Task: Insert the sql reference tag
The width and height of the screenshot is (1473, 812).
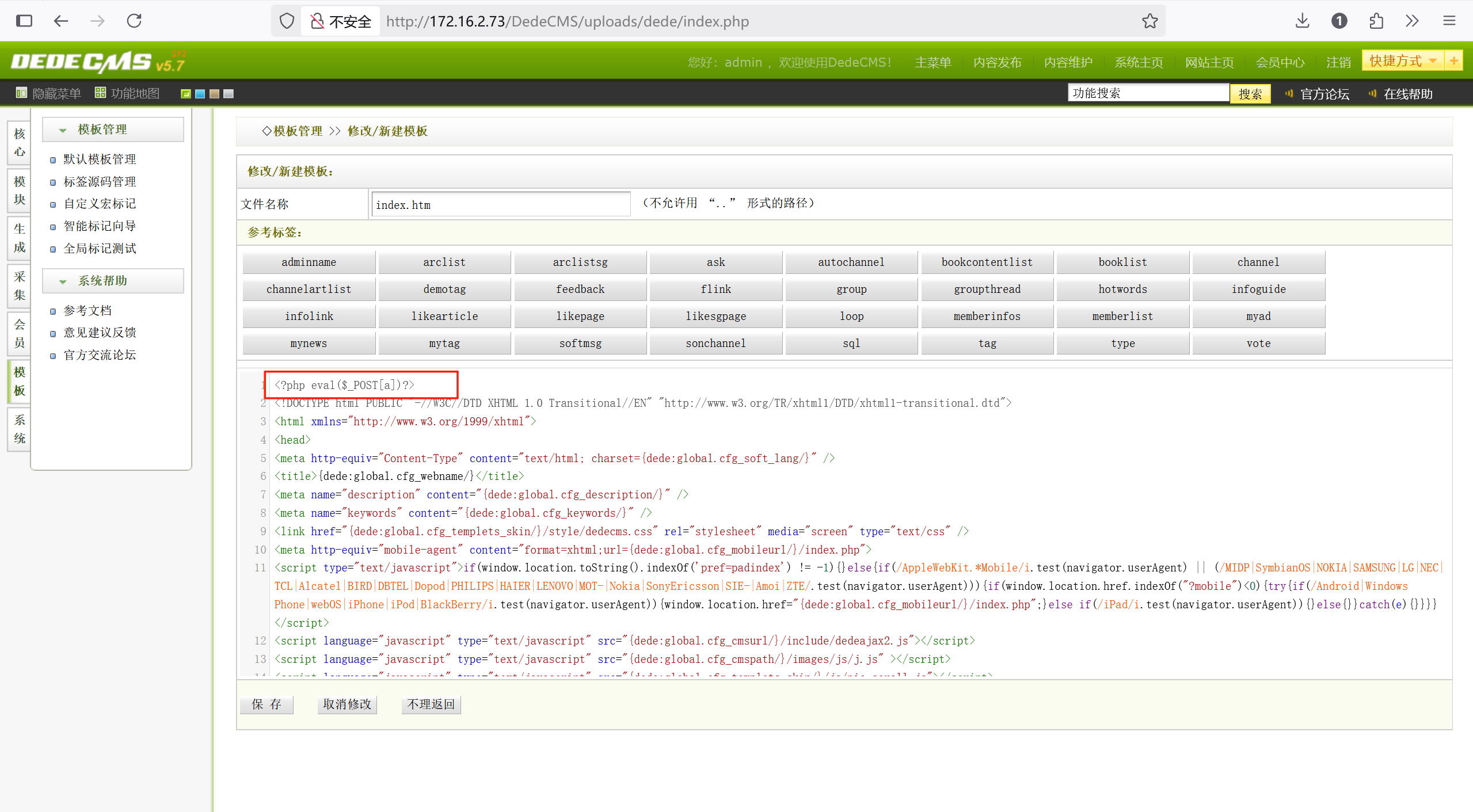Action: 851,344
